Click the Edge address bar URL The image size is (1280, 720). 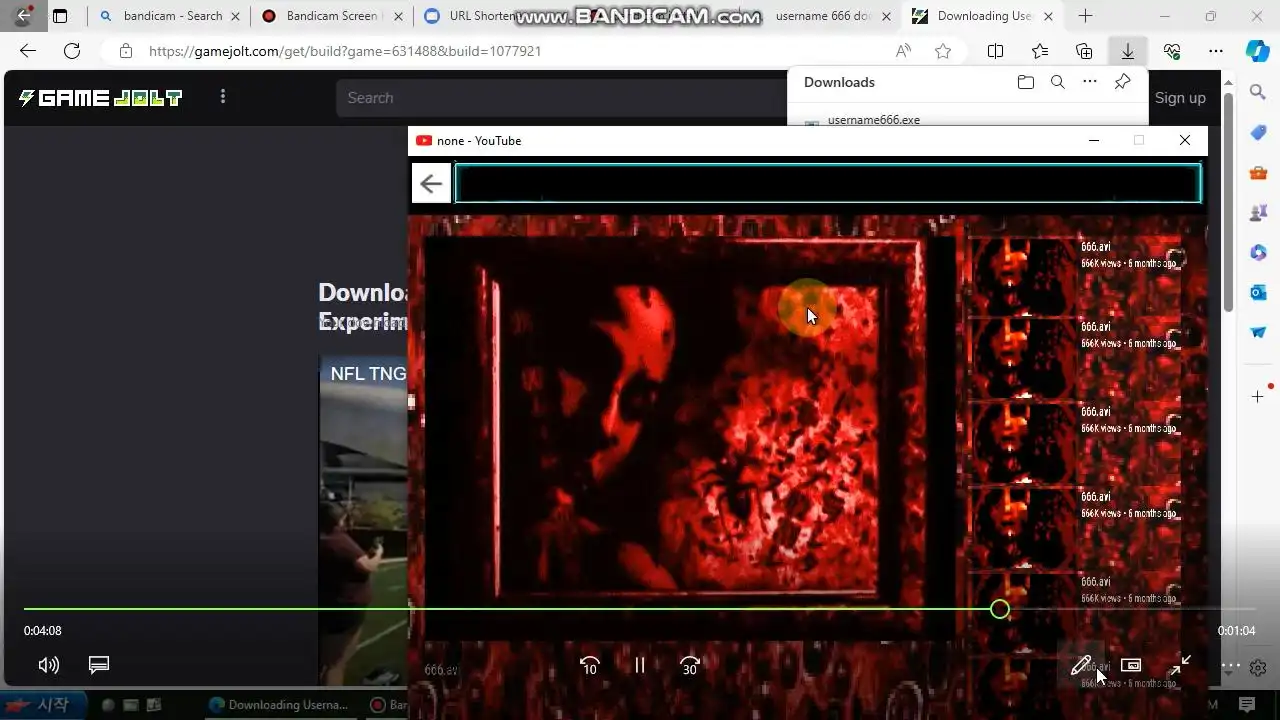(345, 51)
